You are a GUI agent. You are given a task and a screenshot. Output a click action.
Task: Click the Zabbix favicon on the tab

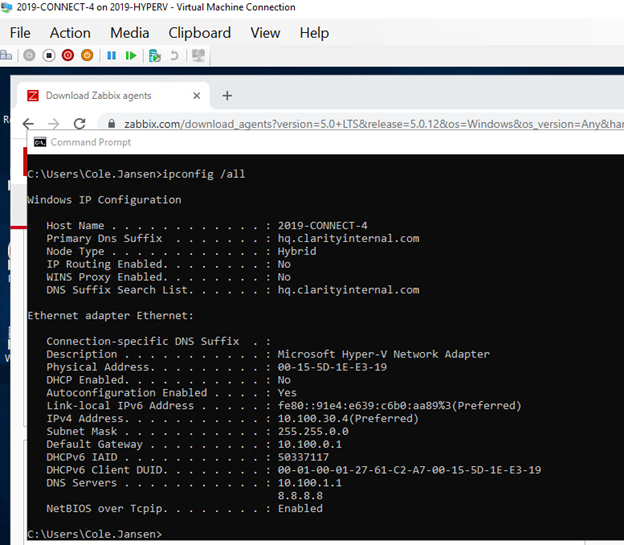pos(33,96)
